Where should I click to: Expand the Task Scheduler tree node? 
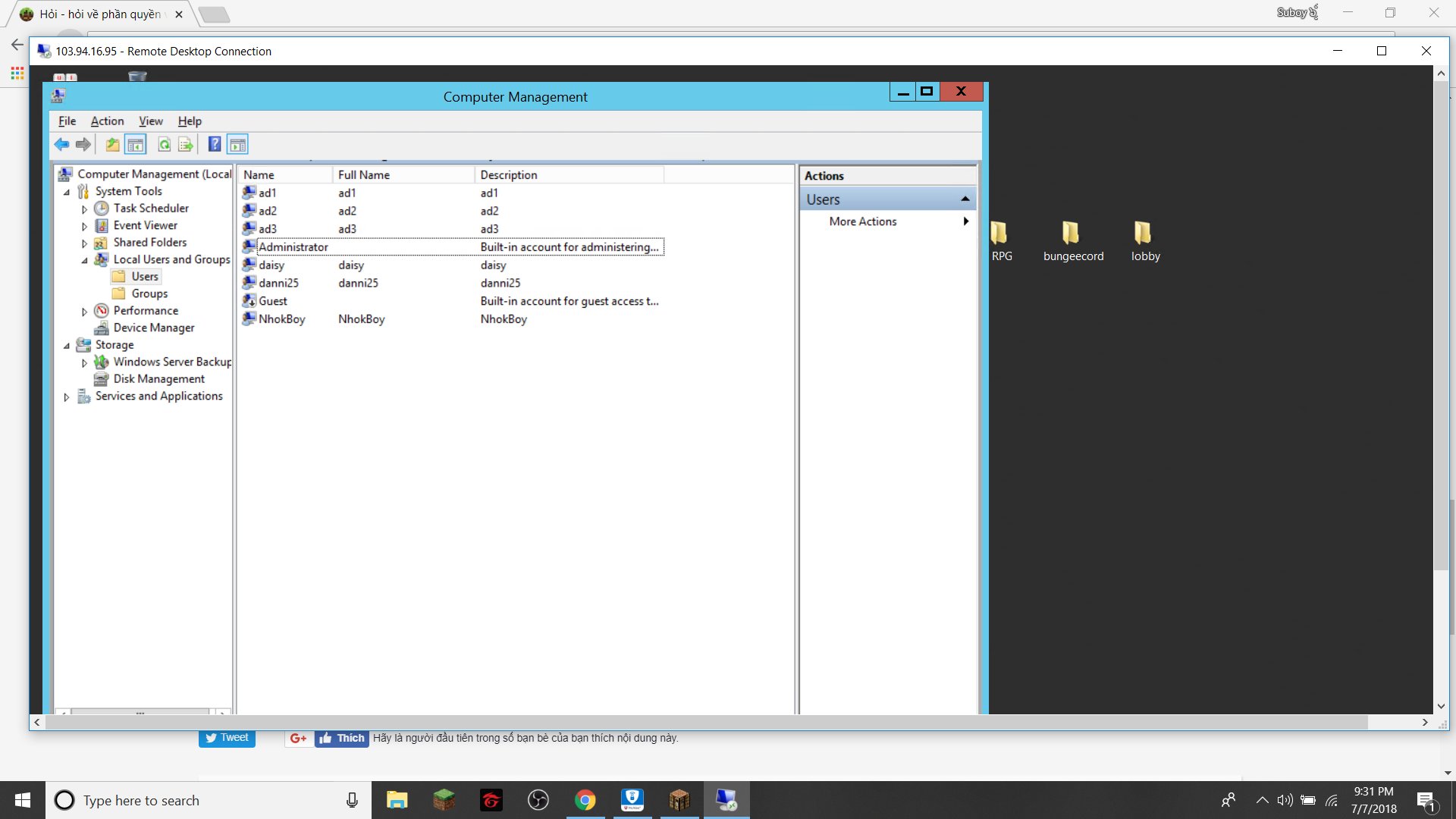coord(84,209)
